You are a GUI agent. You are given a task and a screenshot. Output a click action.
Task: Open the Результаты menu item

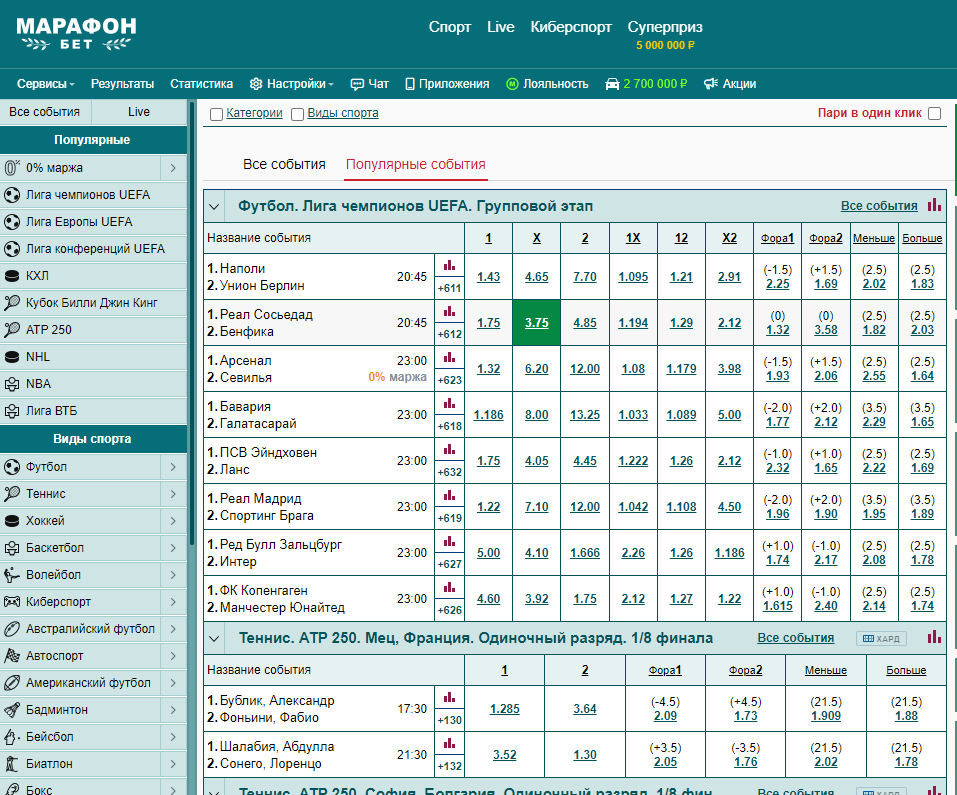tap(122, 84)
